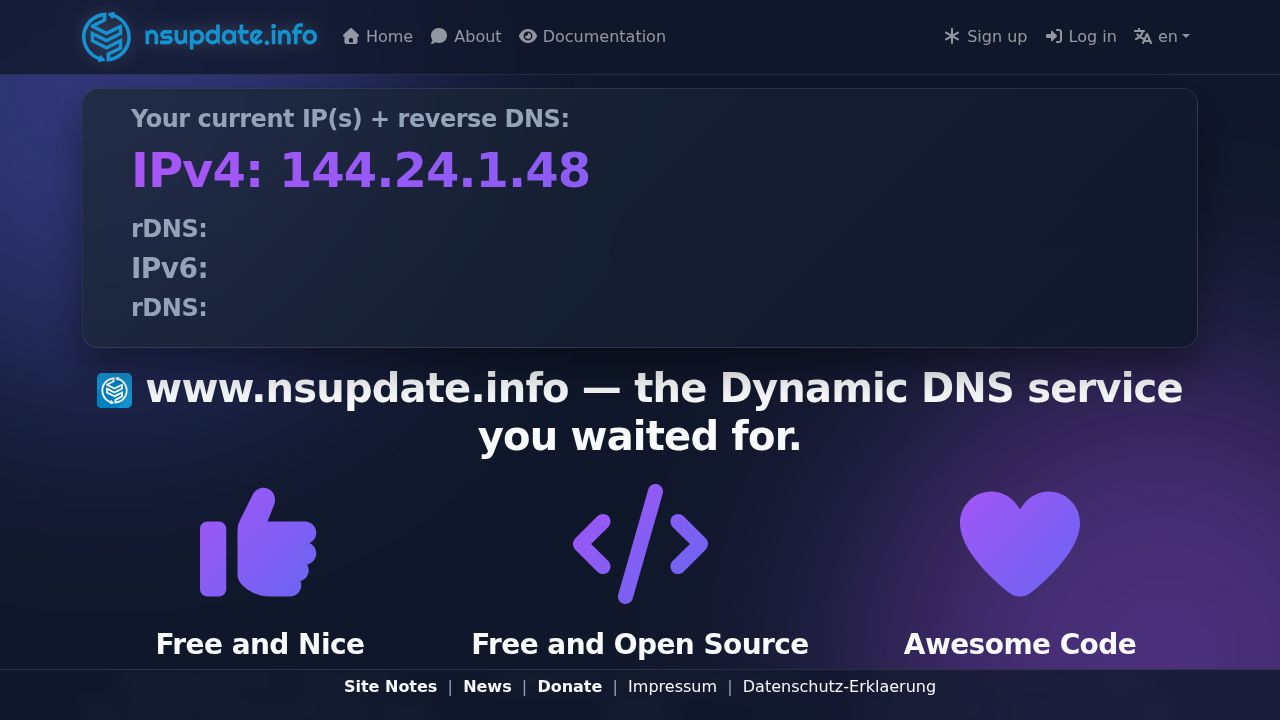Click the 'Free and Nice' heading
The height and width of the screenshot is (720, 1280).
[x=260, y=644]
